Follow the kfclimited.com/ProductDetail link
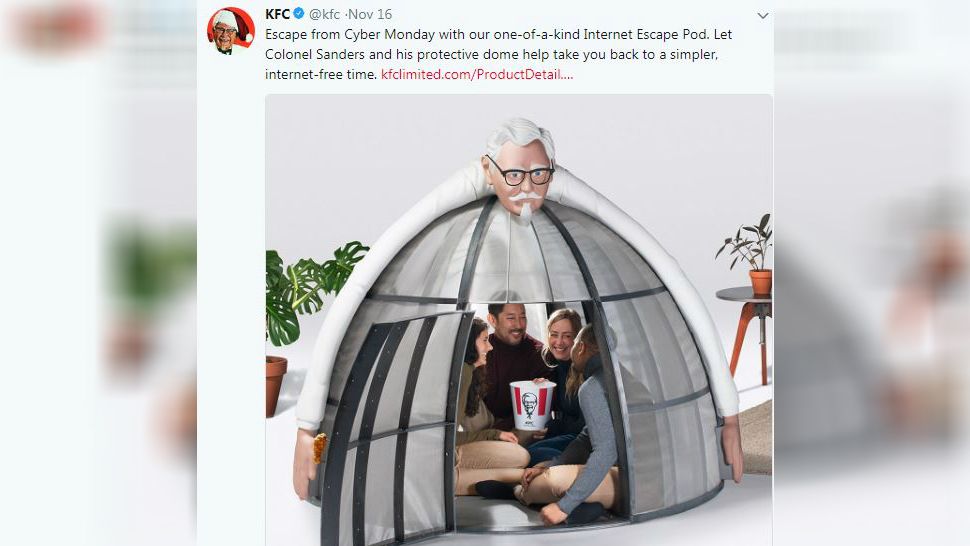Screen dimensions: 970x546 pos(477,74)
